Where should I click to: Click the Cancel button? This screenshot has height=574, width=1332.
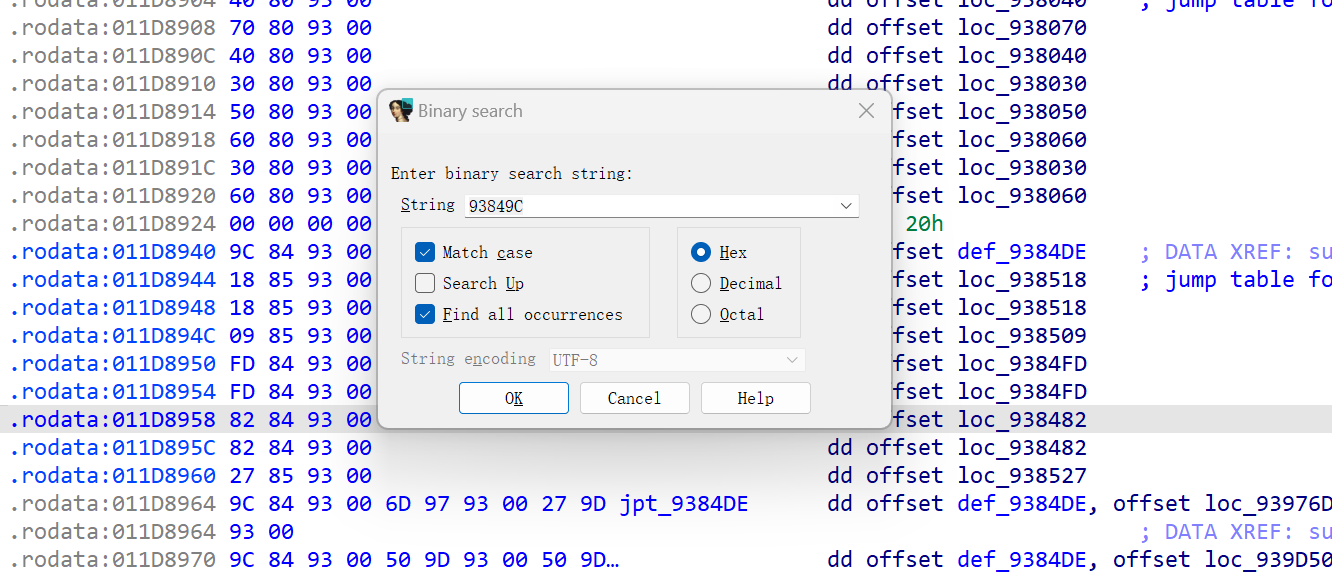click(x=634, y=398)
